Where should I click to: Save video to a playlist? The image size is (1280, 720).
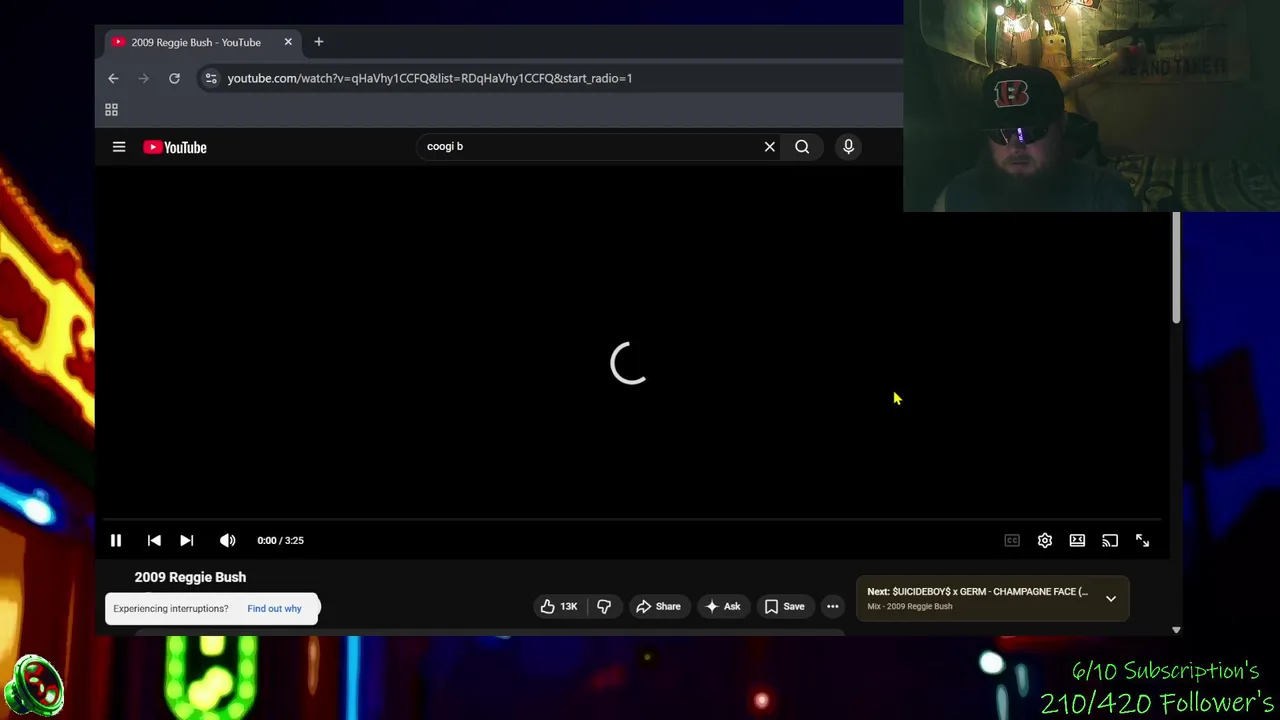click(784, 606)
